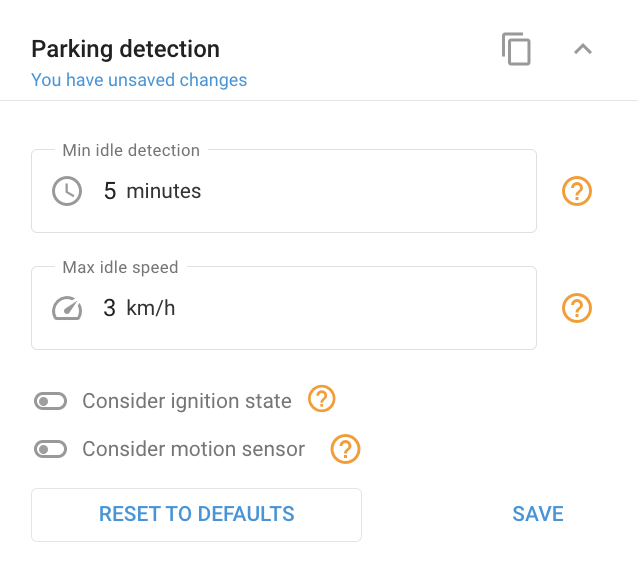Focus the Min idle detection value 5
This screenshot has height=572, width=638.
click(x=110, y=191)
